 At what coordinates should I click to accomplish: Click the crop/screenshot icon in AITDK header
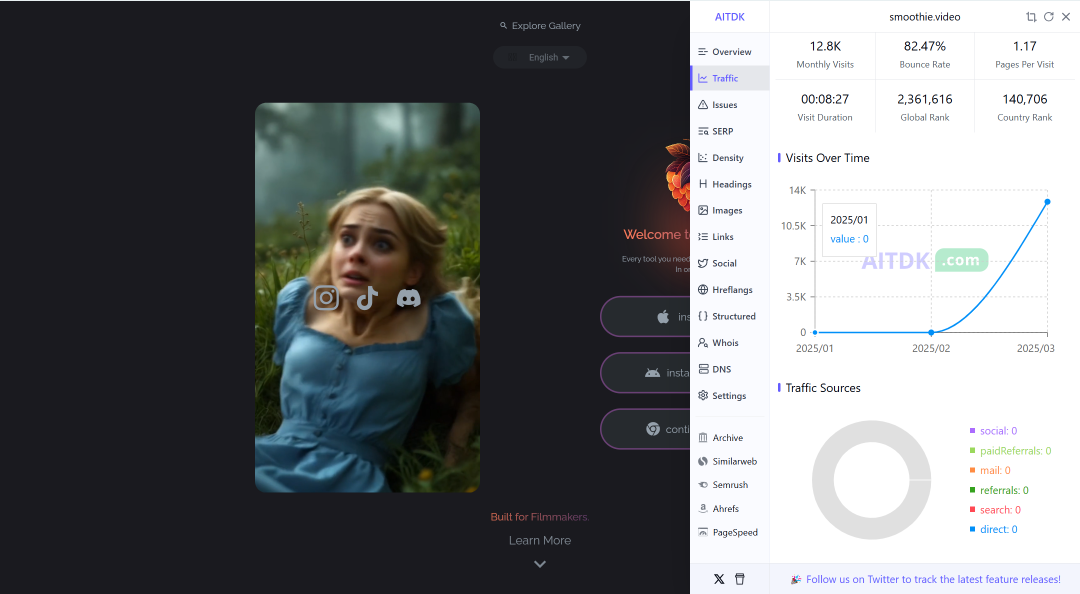coord(1031,17)
